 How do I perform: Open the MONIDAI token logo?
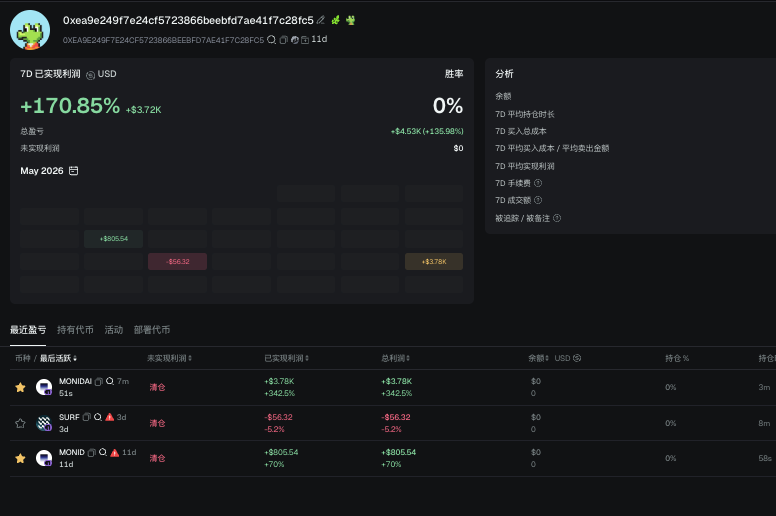[x=44, y=387]
